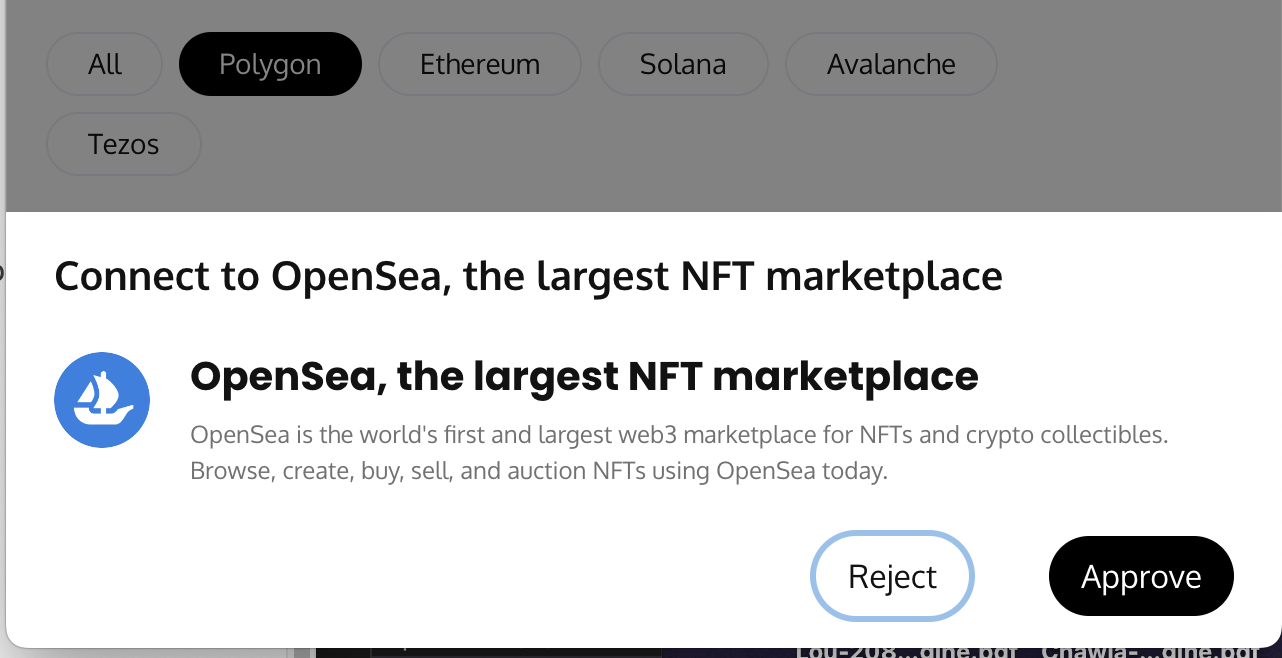Choose the Polygon network filter
Image resolution: width=1282 pixels, height=658 pixels.
click(270, 64)
